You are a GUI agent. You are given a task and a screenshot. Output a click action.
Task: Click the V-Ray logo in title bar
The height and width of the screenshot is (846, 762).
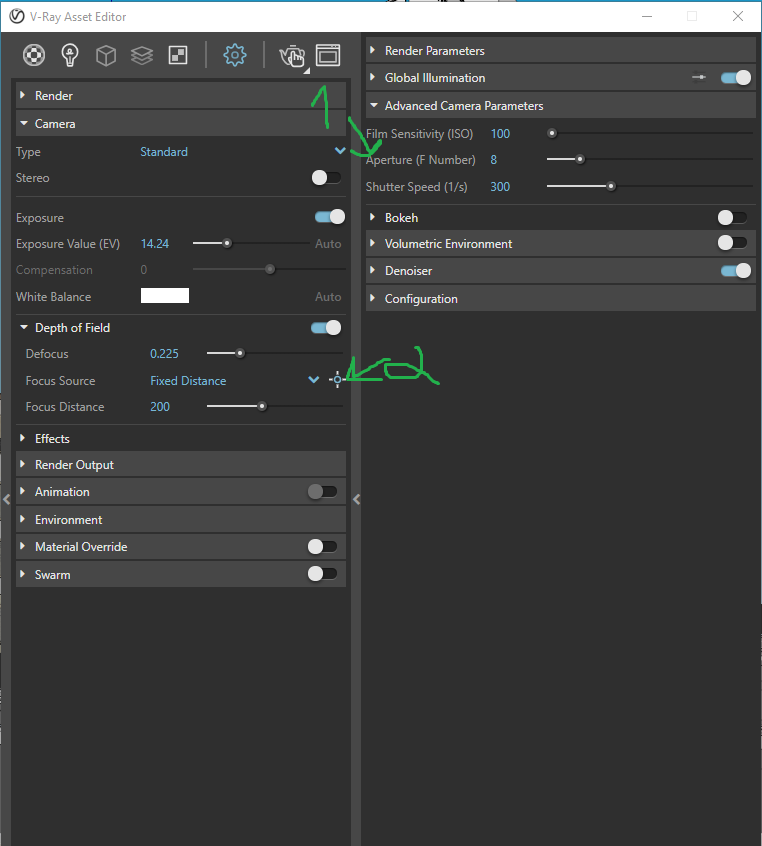coord(17,17)
